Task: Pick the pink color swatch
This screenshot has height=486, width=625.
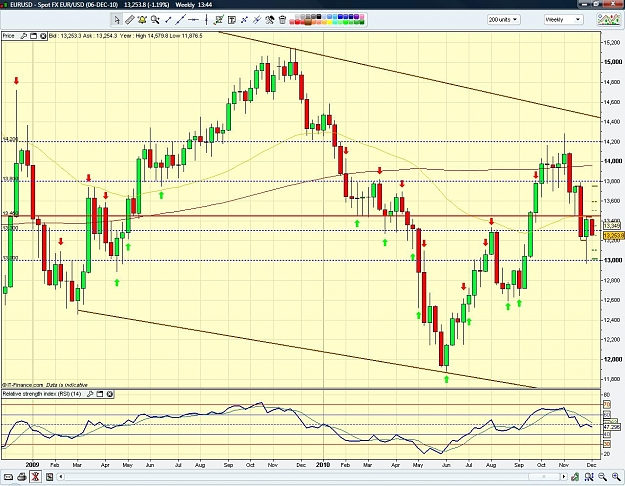Action: tap(362, 16)
